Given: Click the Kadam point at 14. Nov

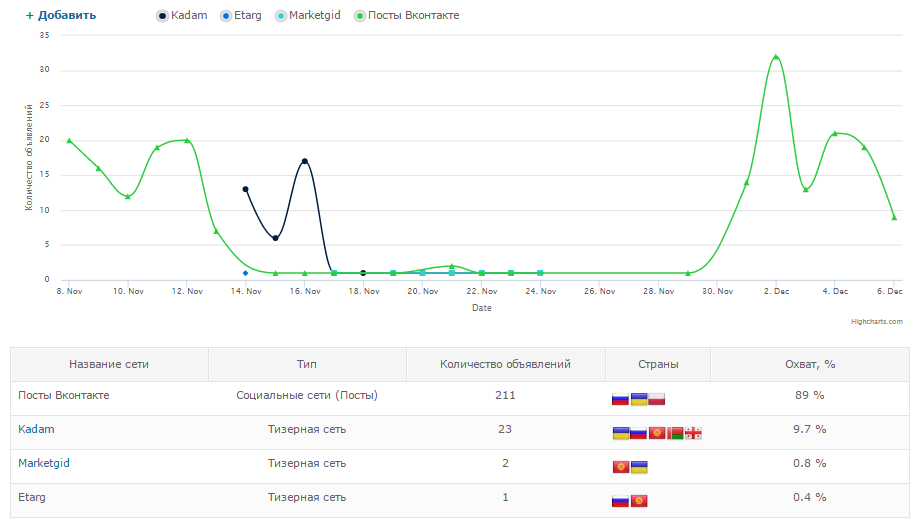Looking at the screenshot, I should 246,189.
